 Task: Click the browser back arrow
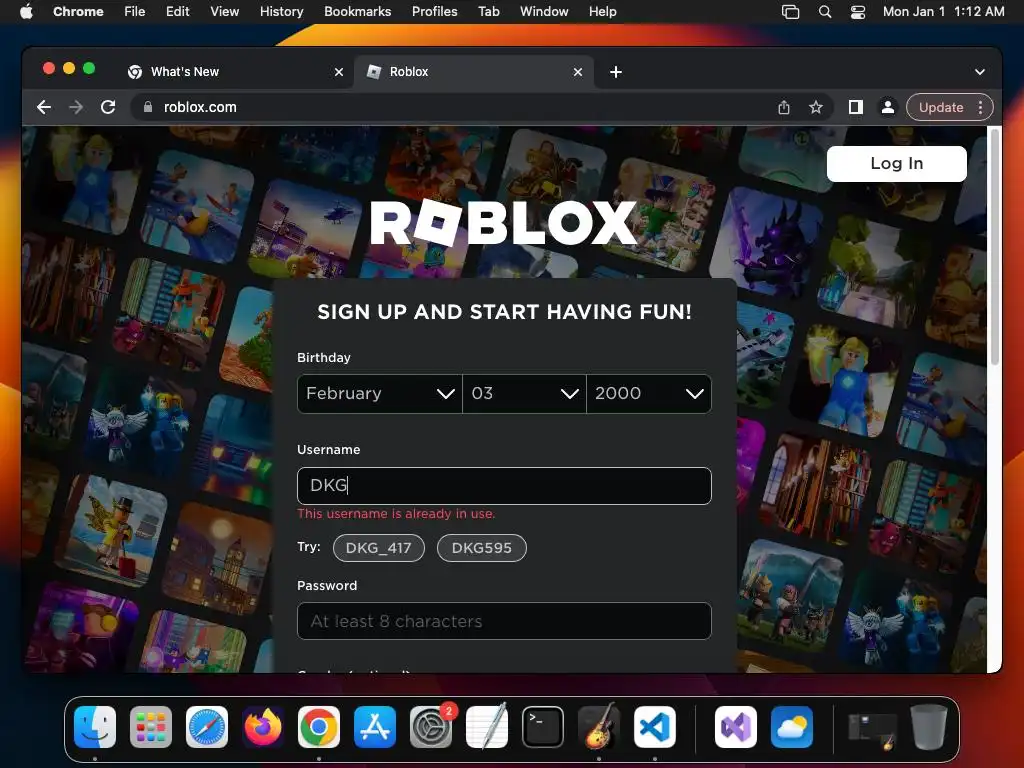44,107
